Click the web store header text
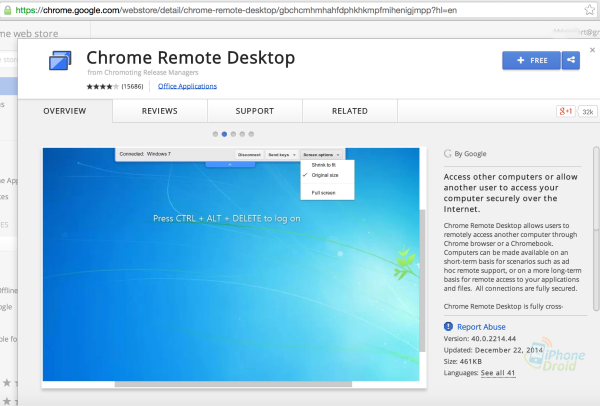Viewport: 600px width, 406px height. (29, 34)
